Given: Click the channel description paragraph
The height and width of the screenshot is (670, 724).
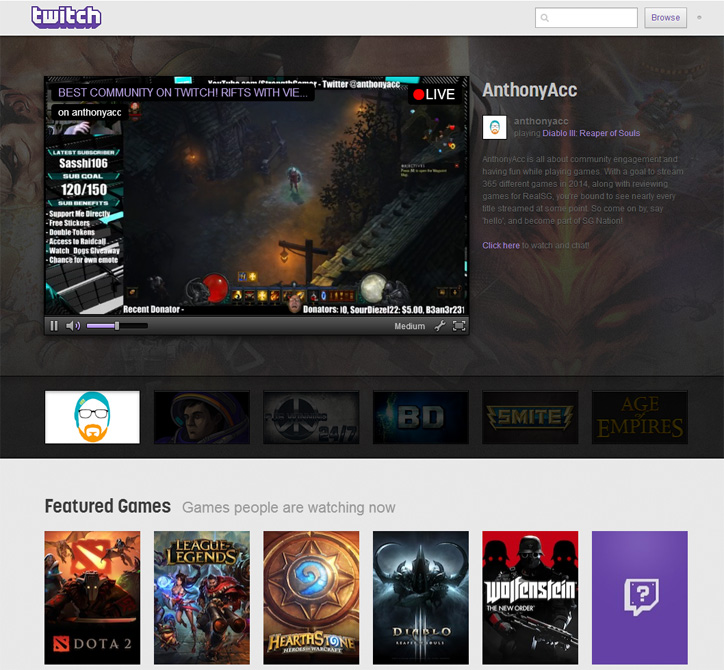Looking at the screenshot, I should click(583, 190).
